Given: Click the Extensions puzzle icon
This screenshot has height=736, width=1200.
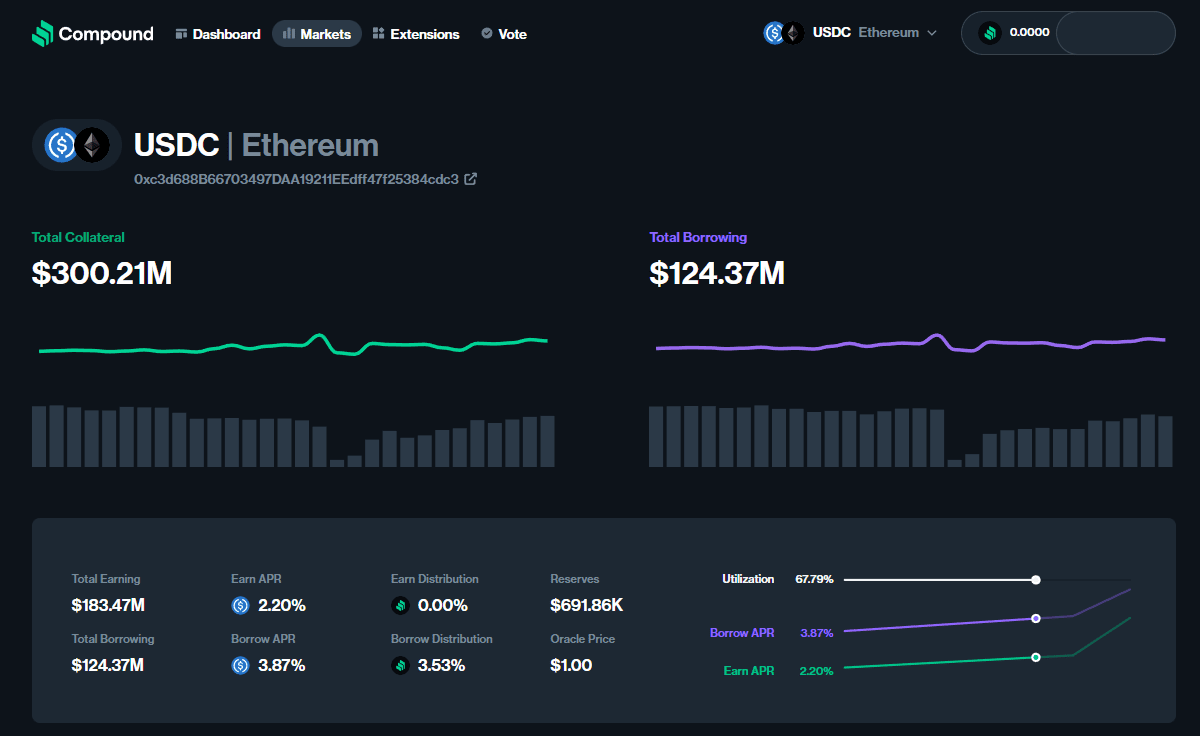Looking at the screenshot, I should (x=378, y=33).
